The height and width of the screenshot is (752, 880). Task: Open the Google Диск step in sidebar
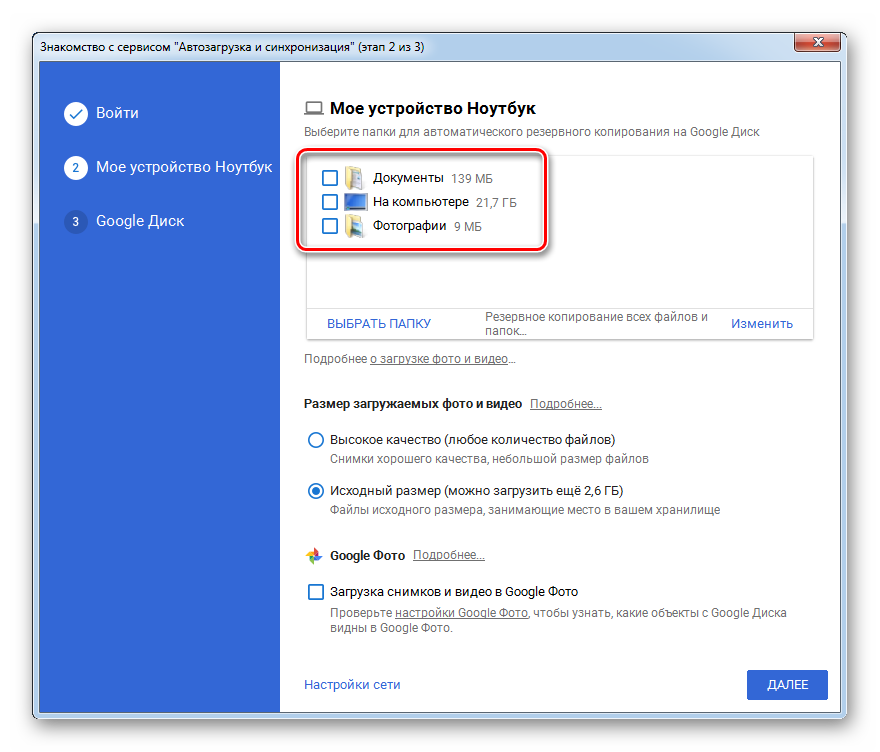(140, 221)
